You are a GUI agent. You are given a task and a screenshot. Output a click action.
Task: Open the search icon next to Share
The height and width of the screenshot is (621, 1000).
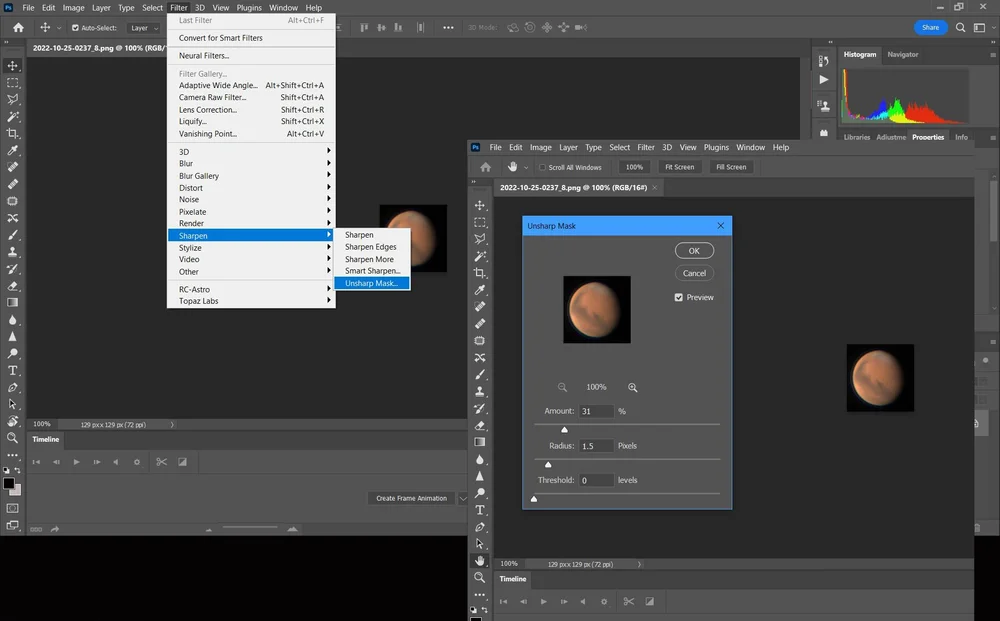click(960, 27)
